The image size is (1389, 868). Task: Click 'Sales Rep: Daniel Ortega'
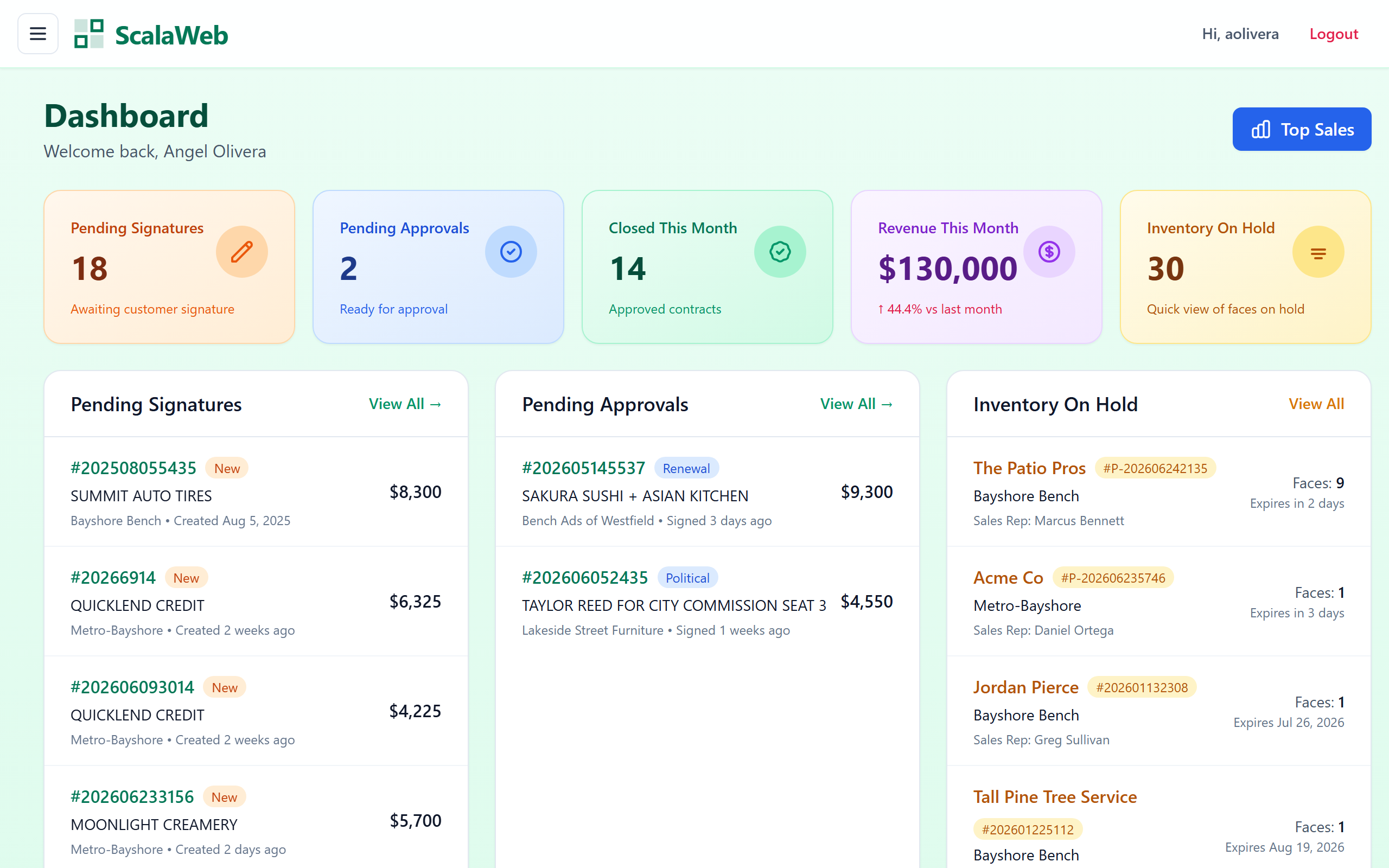point(1043,630)
